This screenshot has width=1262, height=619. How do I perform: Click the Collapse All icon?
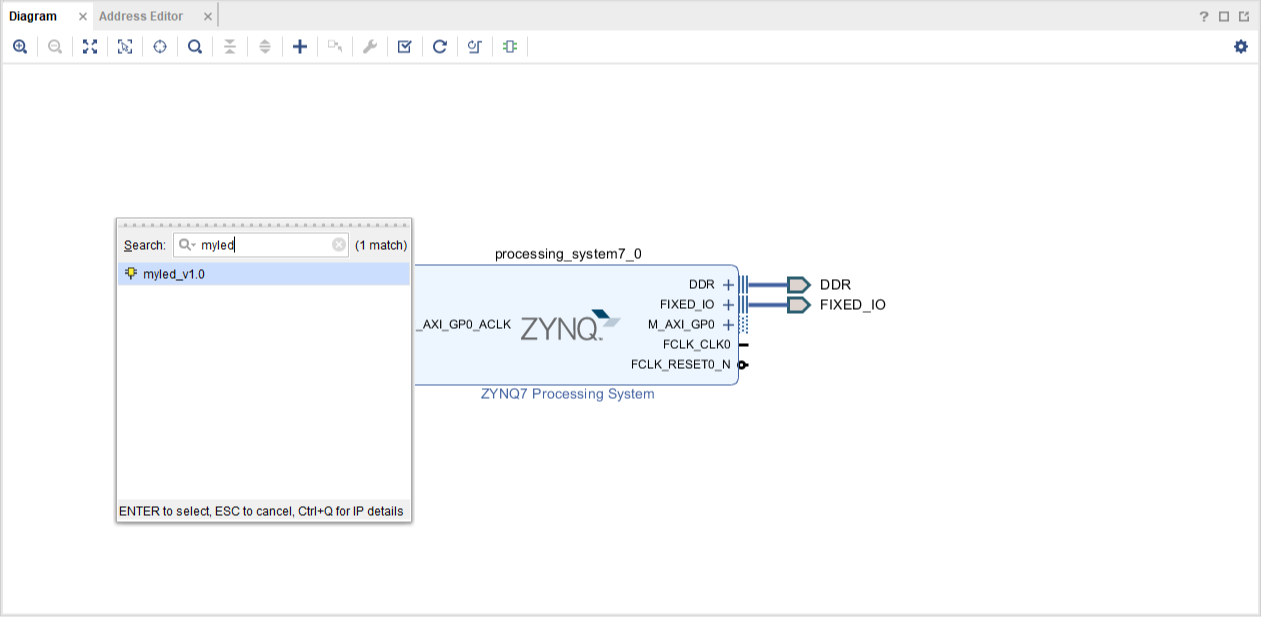coord(230,47)
